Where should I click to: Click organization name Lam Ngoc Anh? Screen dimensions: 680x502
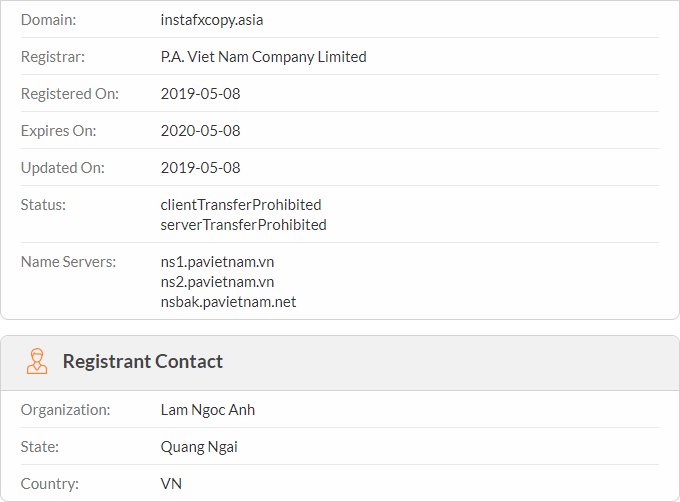(x=208, y=410)
